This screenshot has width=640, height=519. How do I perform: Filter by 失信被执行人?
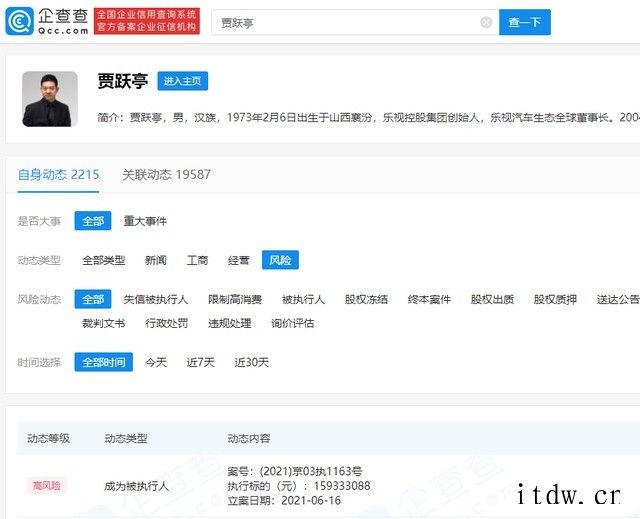pos(156,299)
